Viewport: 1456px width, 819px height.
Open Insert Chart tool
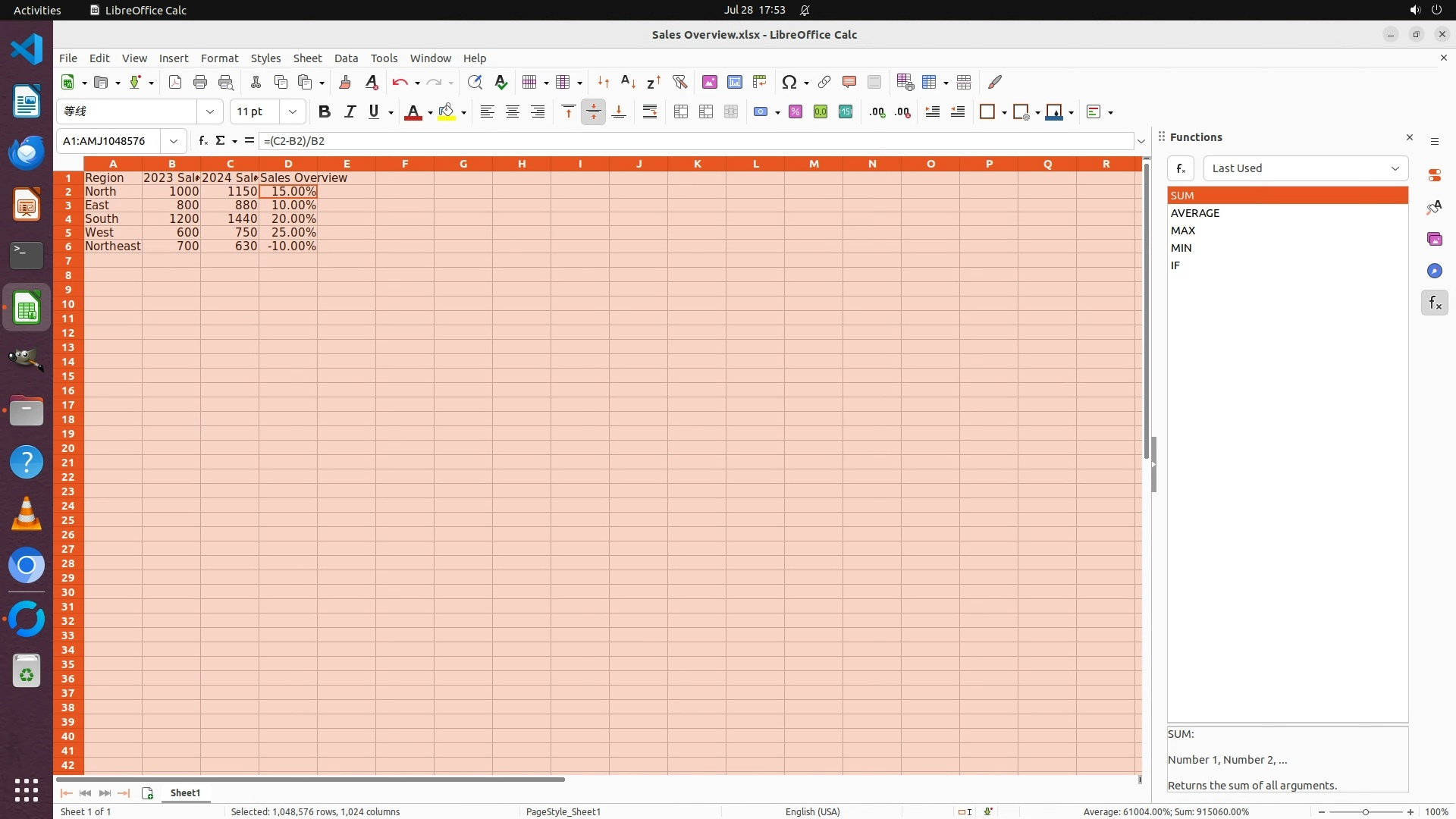point(734,82)
